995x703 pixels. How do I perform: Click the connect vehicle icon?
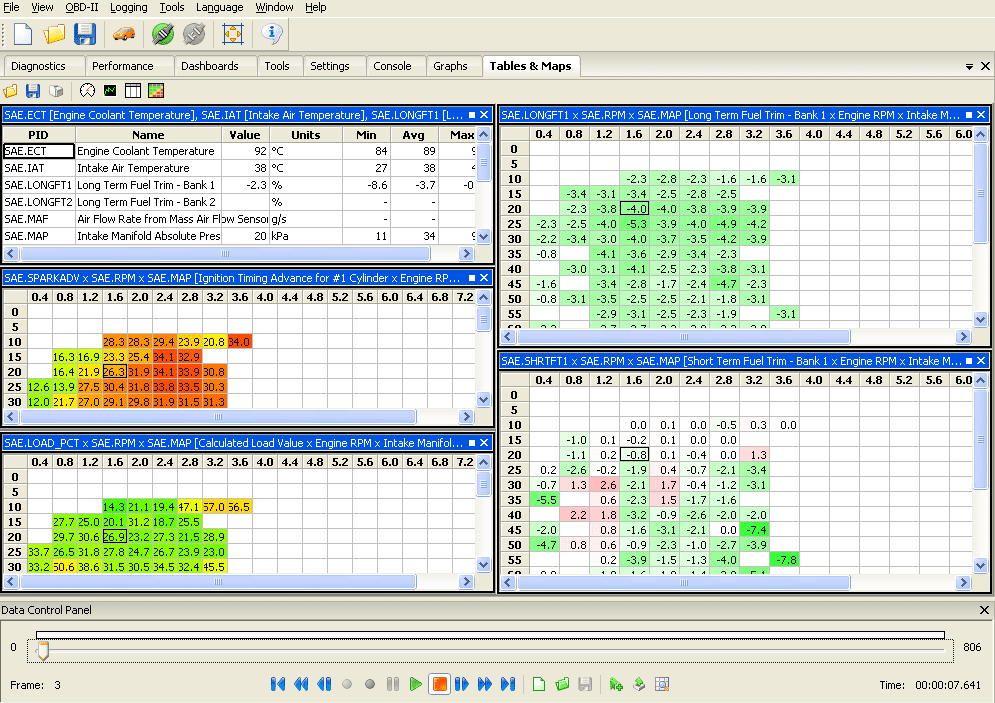point(162,33)
